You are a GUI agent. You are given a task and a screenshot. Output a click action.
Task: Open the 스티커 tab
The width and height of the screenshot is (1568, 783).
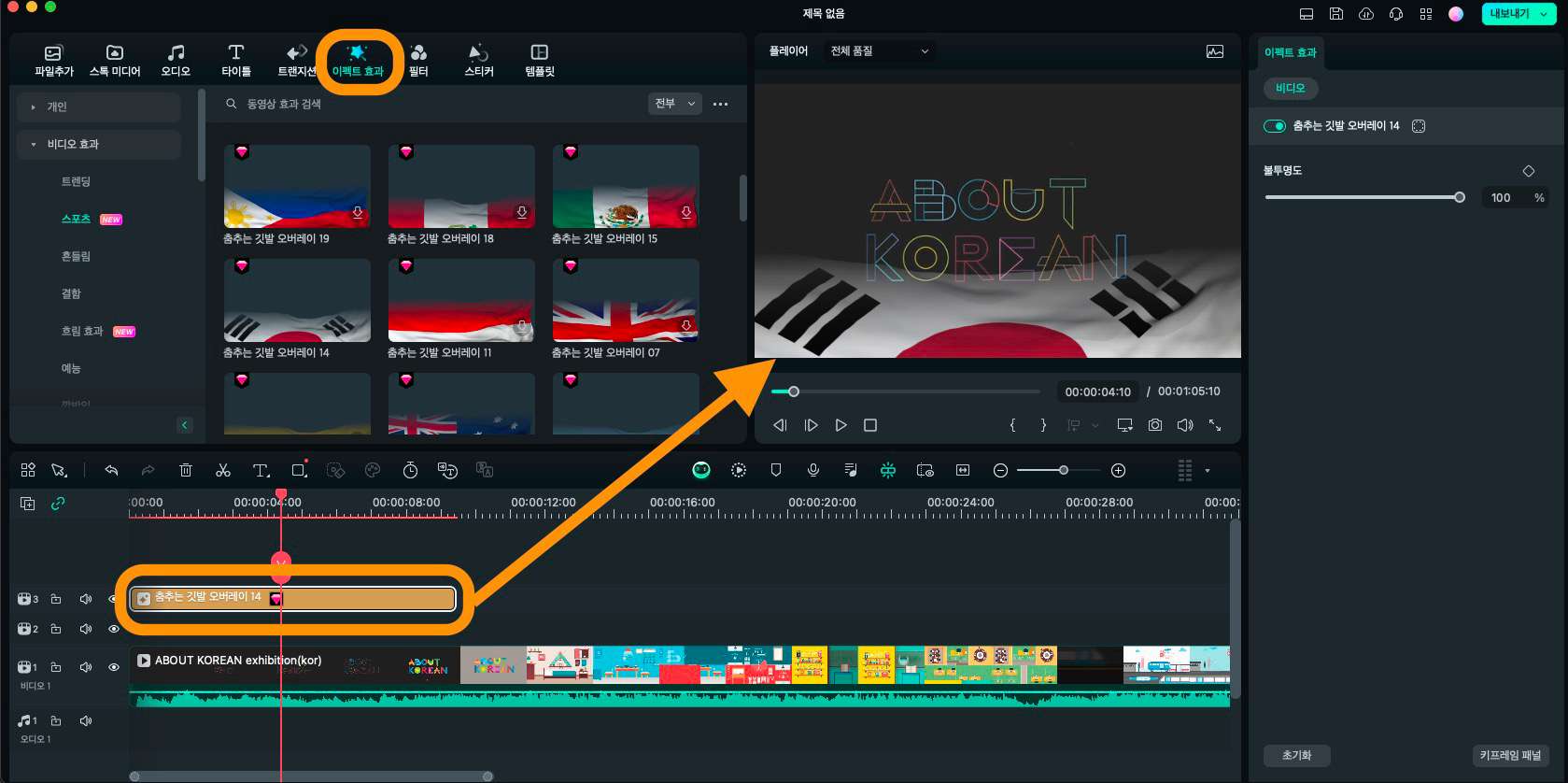point(479,60)
